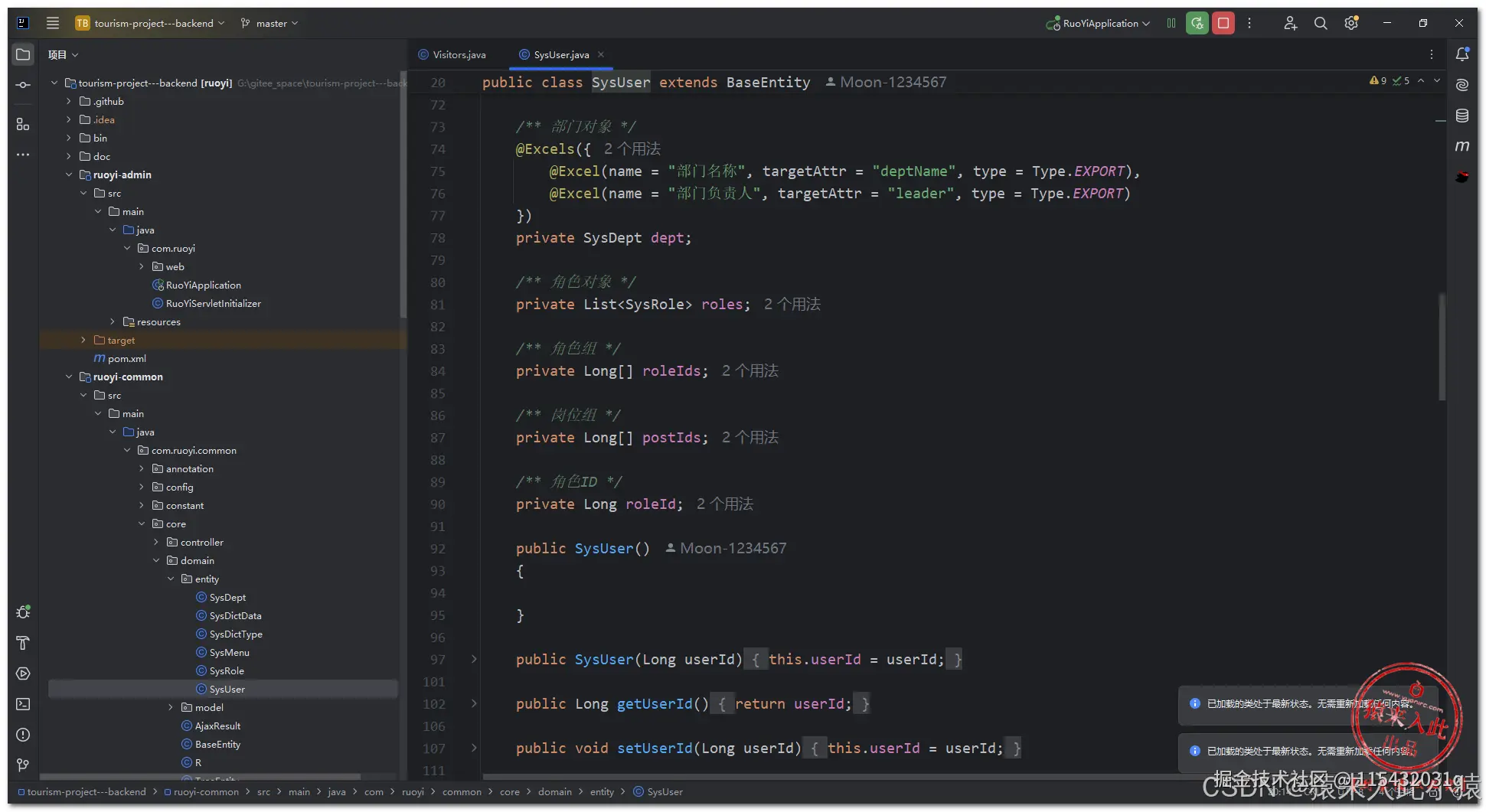Open the main hamburger menu

pos(53,23)
